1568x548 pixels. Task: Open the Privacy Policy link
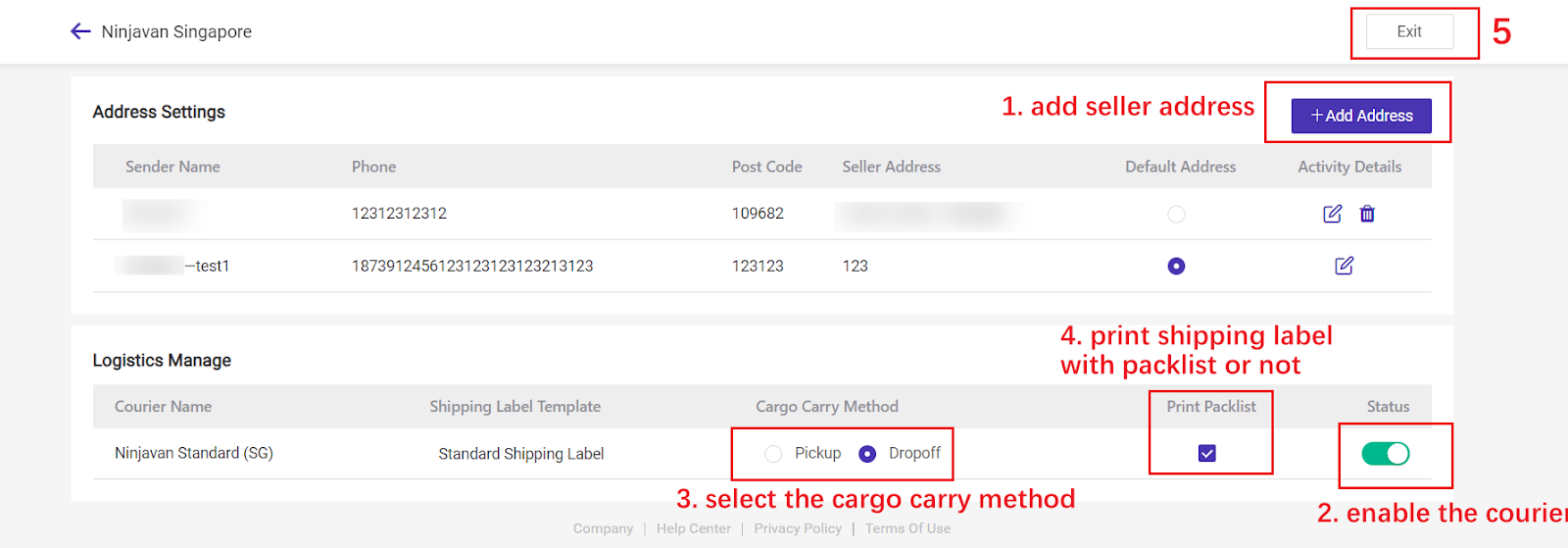798,528
